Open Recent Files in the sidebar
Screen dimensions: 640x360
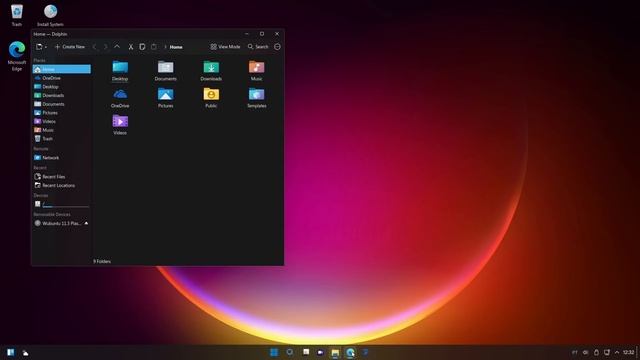(x=62, y=177)
